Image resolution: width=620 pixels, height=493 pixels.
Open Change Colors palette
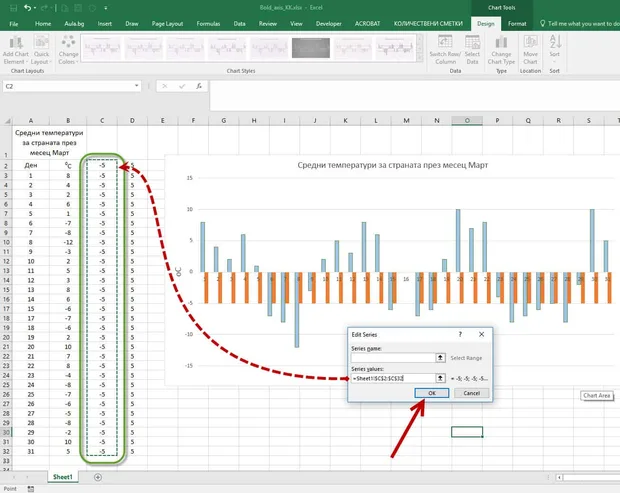point(68,49)
